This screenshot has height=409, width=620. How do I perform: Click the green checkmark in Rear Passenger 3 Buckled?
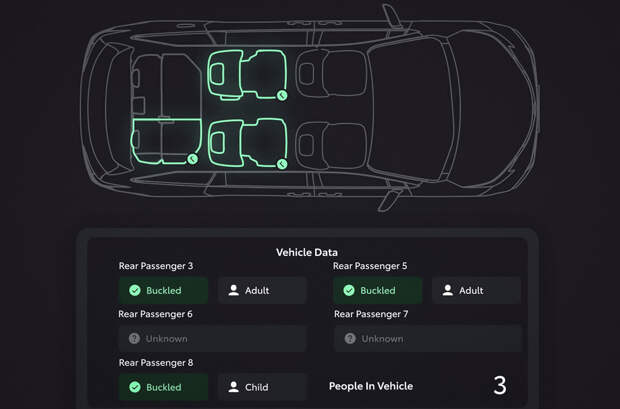click(135, 290)
